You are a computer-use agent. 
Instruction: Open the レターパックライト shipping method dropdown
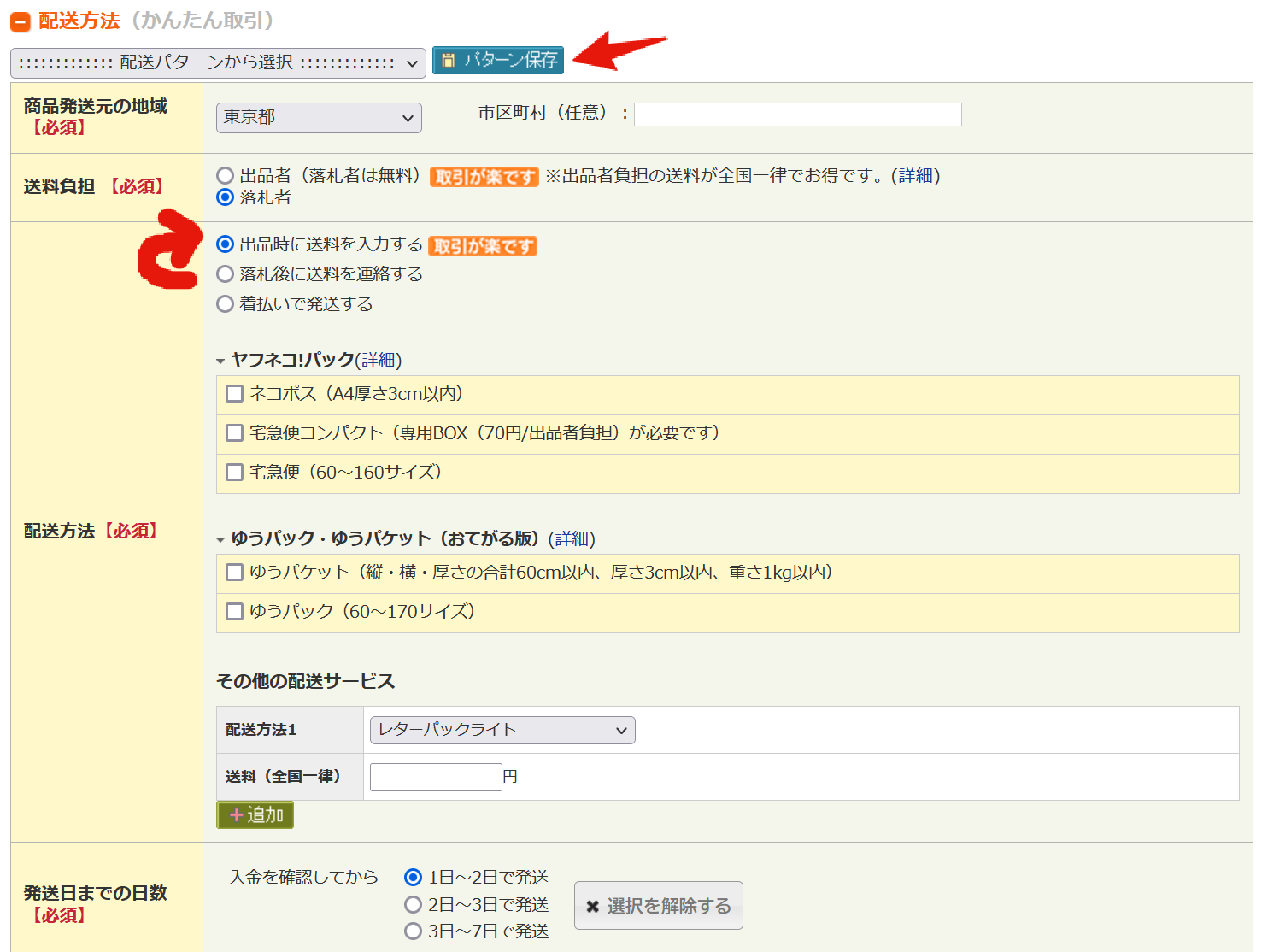[x=502, y=730]
